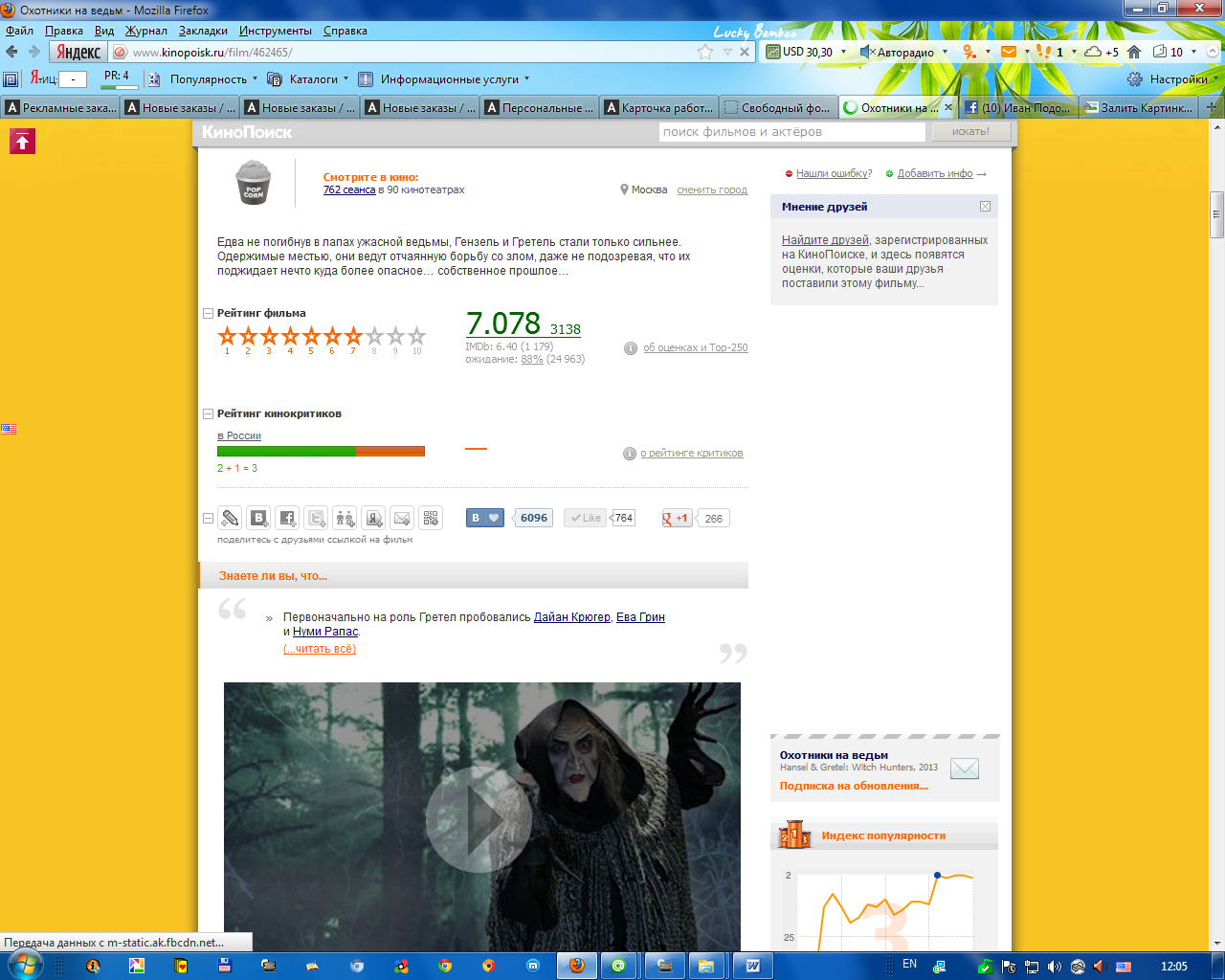Viewport: 1225px width, 980px height.
Task: Click the KinoPoisk search field
Action: pyautogui.click(x=792, y=132)
